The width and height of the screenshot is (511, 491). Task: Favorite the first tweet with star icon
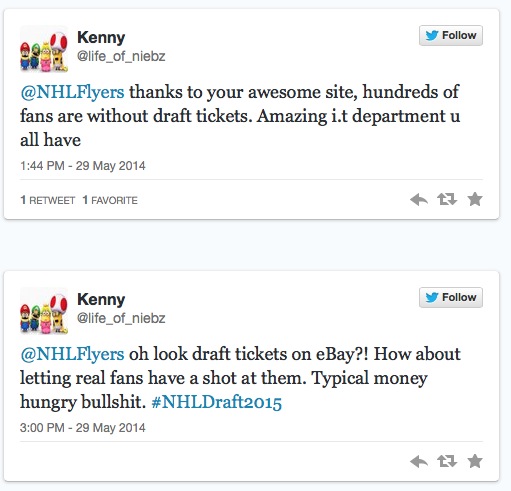click(x=475, y=199)
